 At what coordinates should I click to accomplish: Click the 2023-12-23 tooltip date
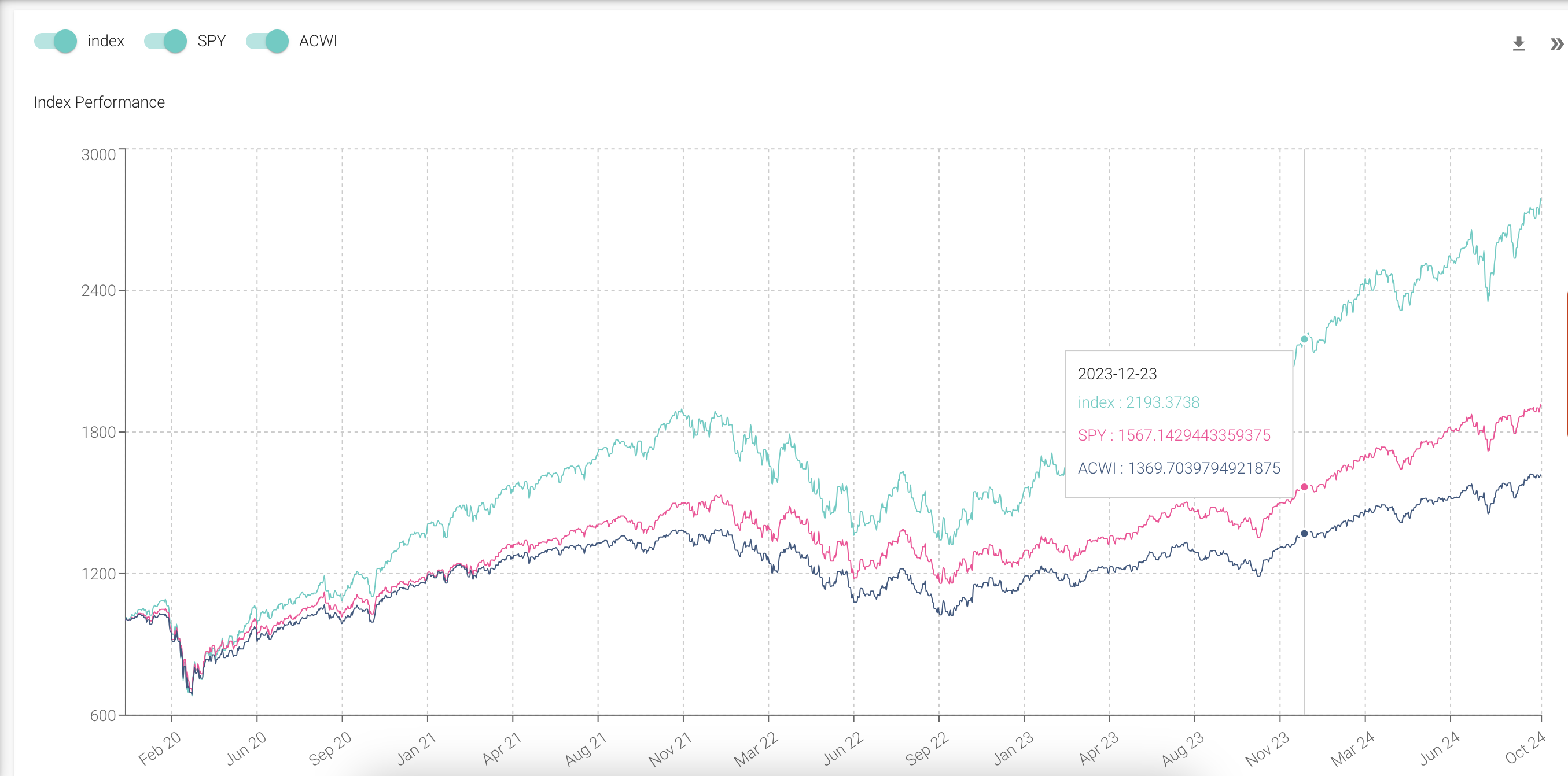[x=1117, y=374]
